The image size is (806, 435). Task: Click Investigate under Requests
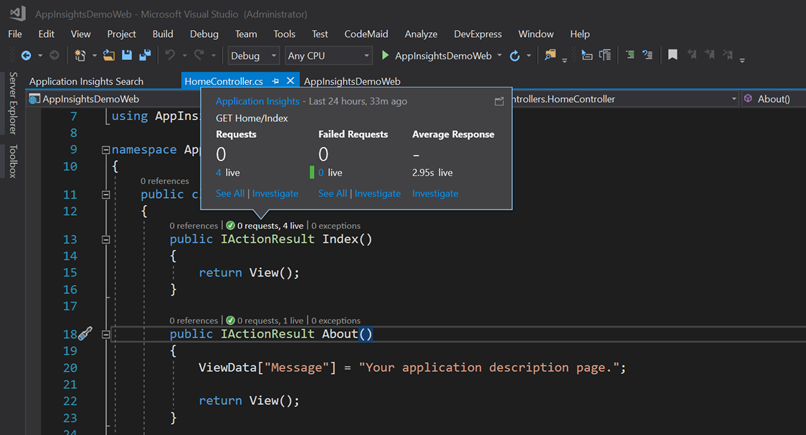tap(275, 193)
